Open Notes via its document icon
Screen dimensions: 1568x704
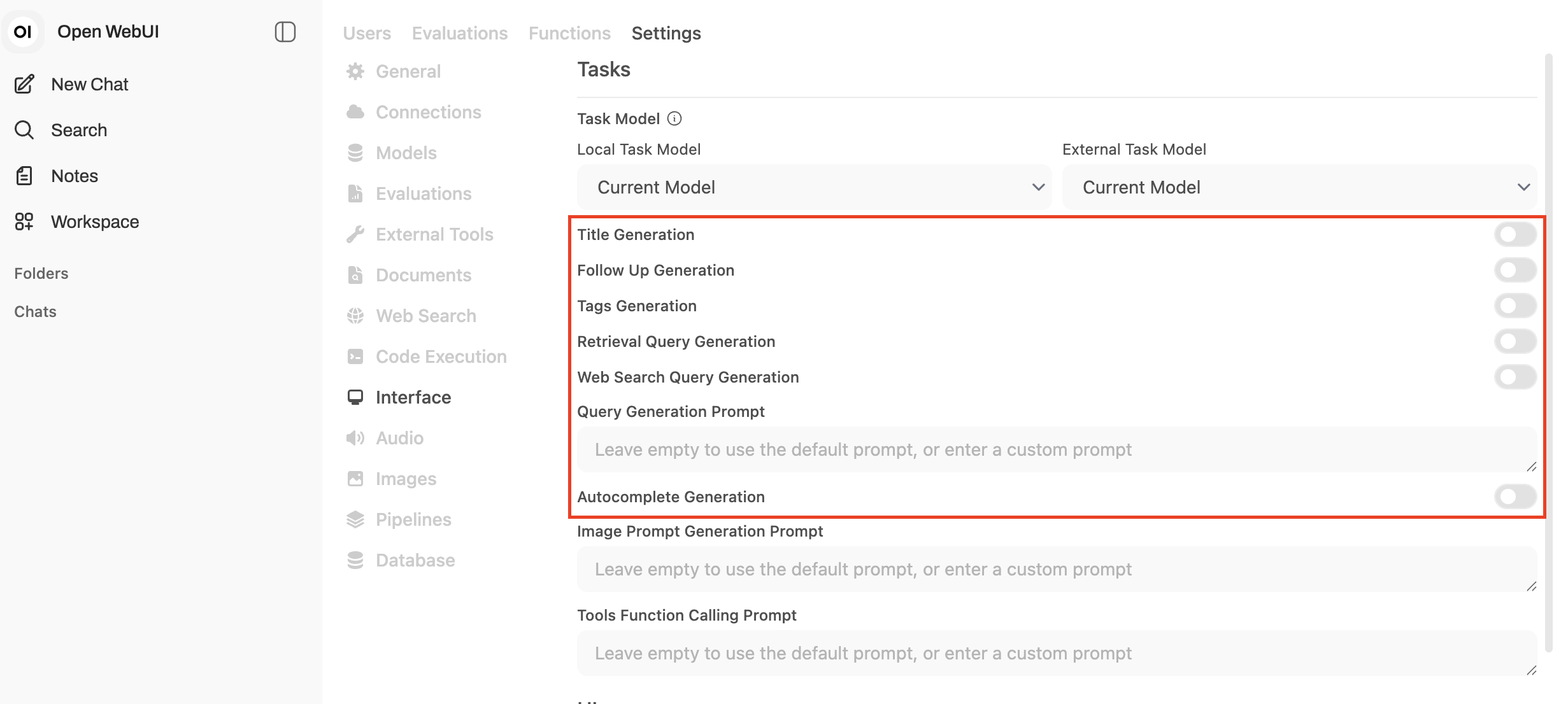pyautogui.click(x=24, y=176)
